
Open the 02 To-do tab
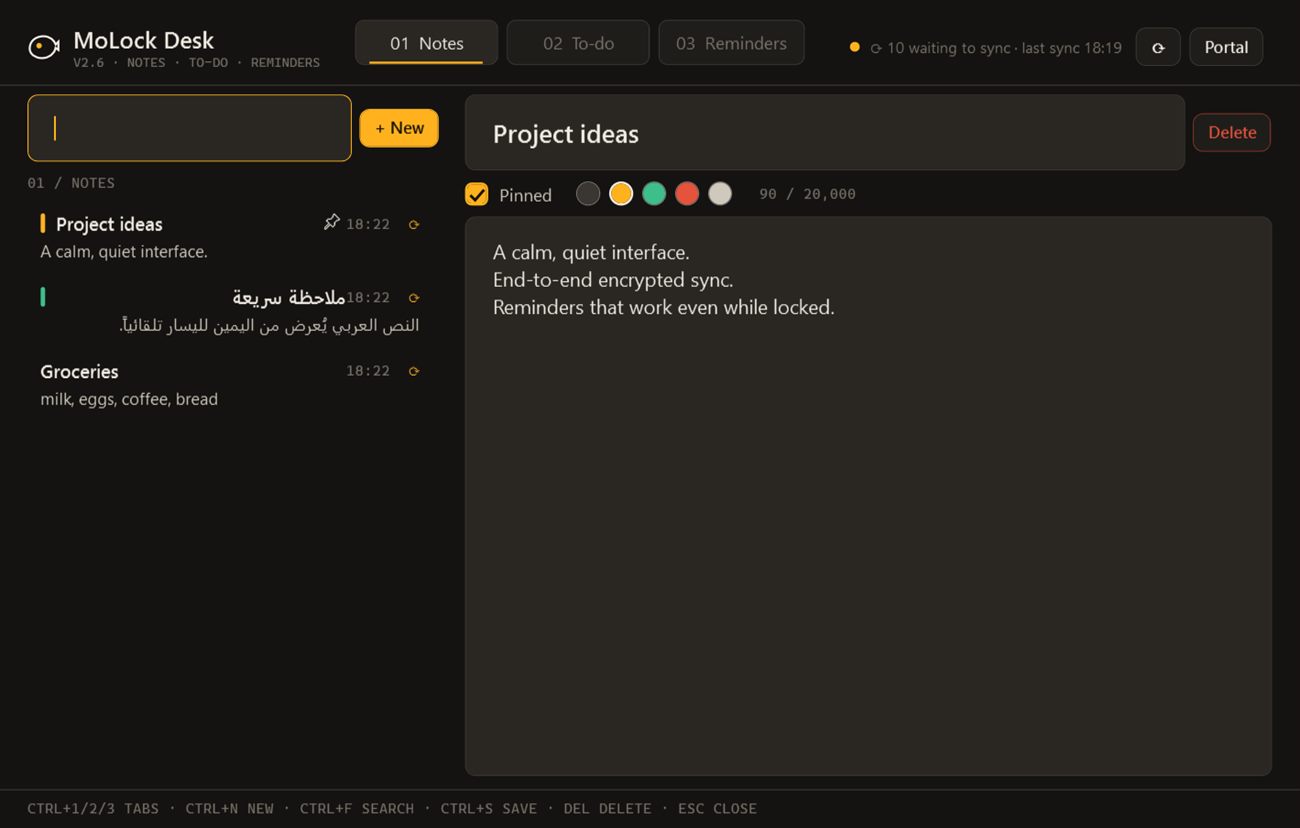pos(578,43)
